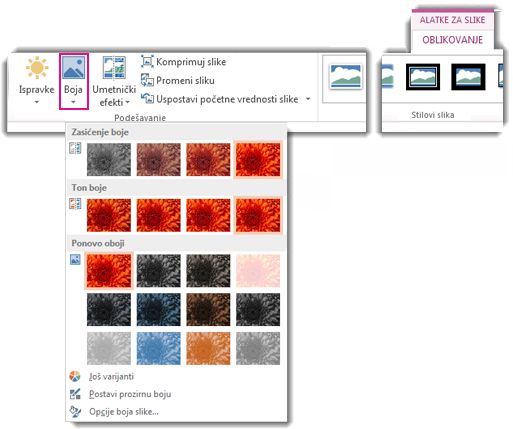Choose second color tone thumbnail under Ton boje
The width and height of the screenshot is (513, 429).
[158, 215]
